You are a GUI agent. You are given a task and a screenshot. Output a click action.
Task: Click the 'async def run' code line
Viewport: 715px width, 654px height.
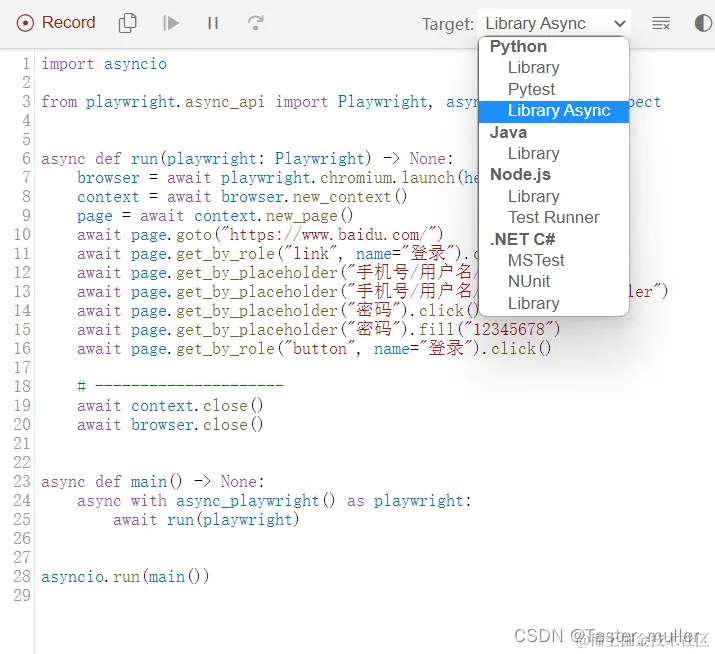(x=247, y=159)
